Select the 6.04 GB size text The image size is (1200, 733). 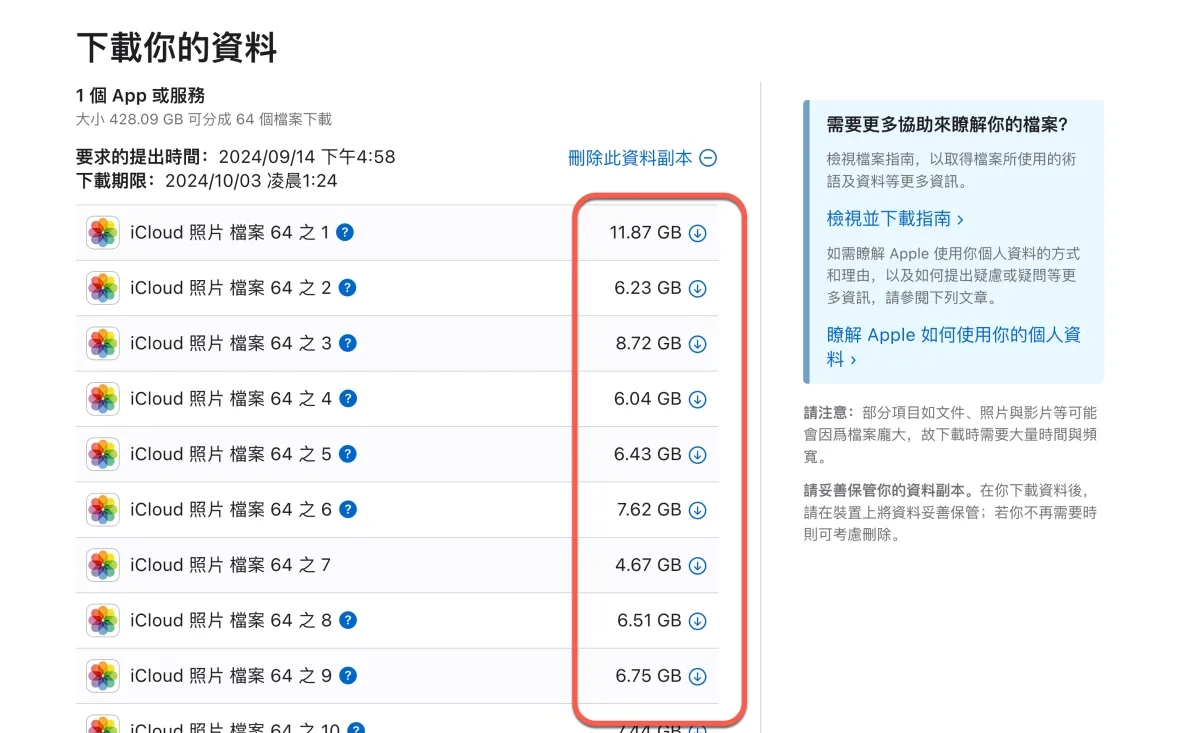[648, 399]
